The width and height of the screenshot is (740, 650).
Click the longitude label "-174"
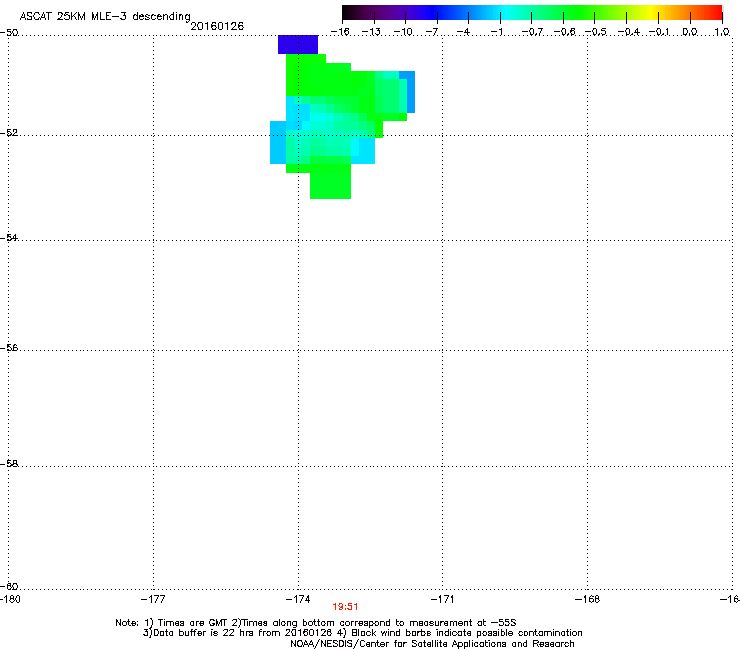pos(298,599)
